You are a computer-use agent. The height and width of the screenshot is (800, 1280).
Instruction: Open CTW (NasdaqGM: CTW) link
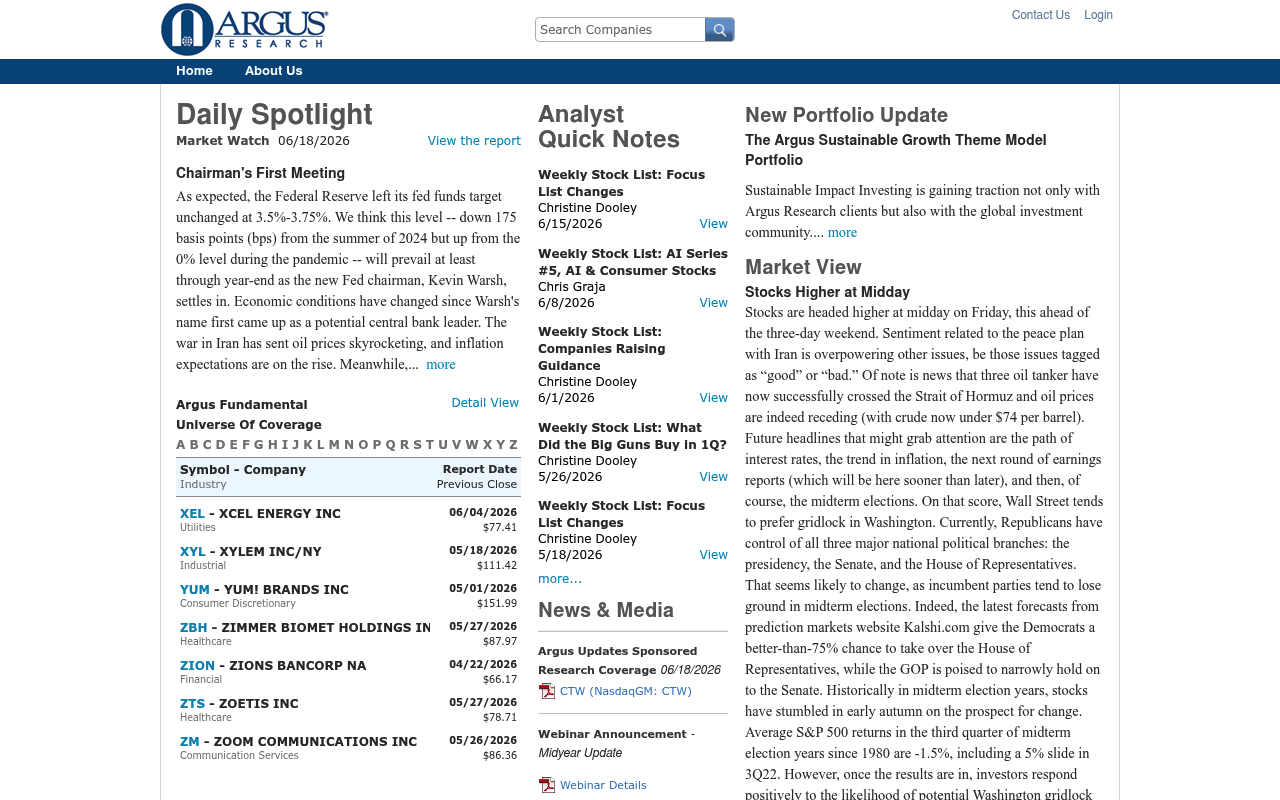pos(626,691)
